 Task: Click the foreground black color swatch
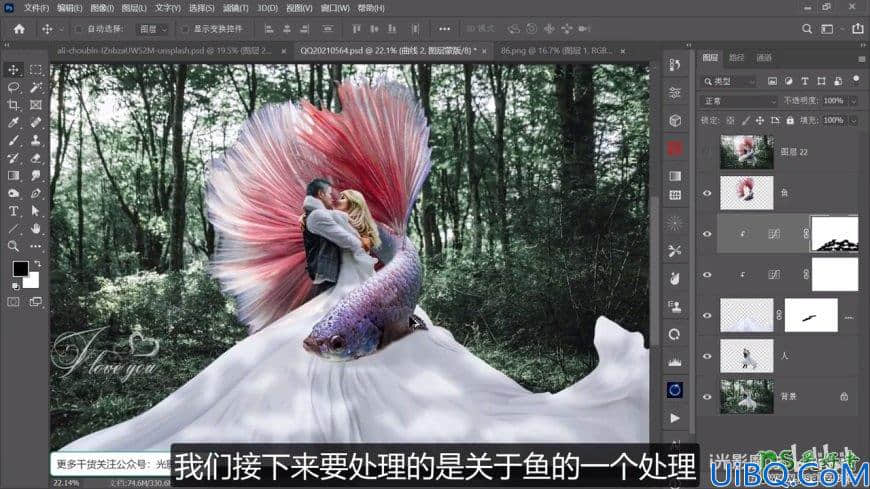21,269
